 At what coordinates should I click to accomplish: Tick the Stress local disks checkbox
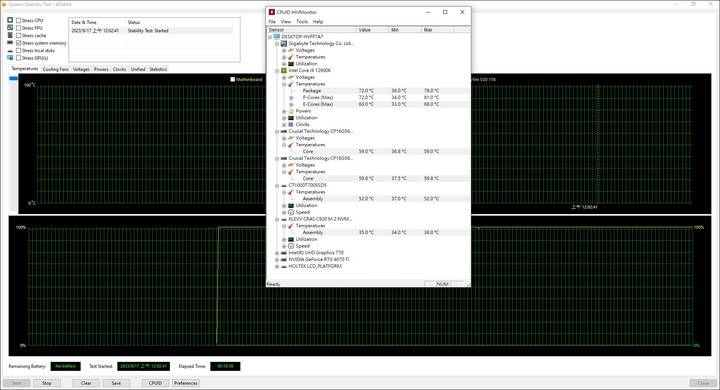pos(18,51)
